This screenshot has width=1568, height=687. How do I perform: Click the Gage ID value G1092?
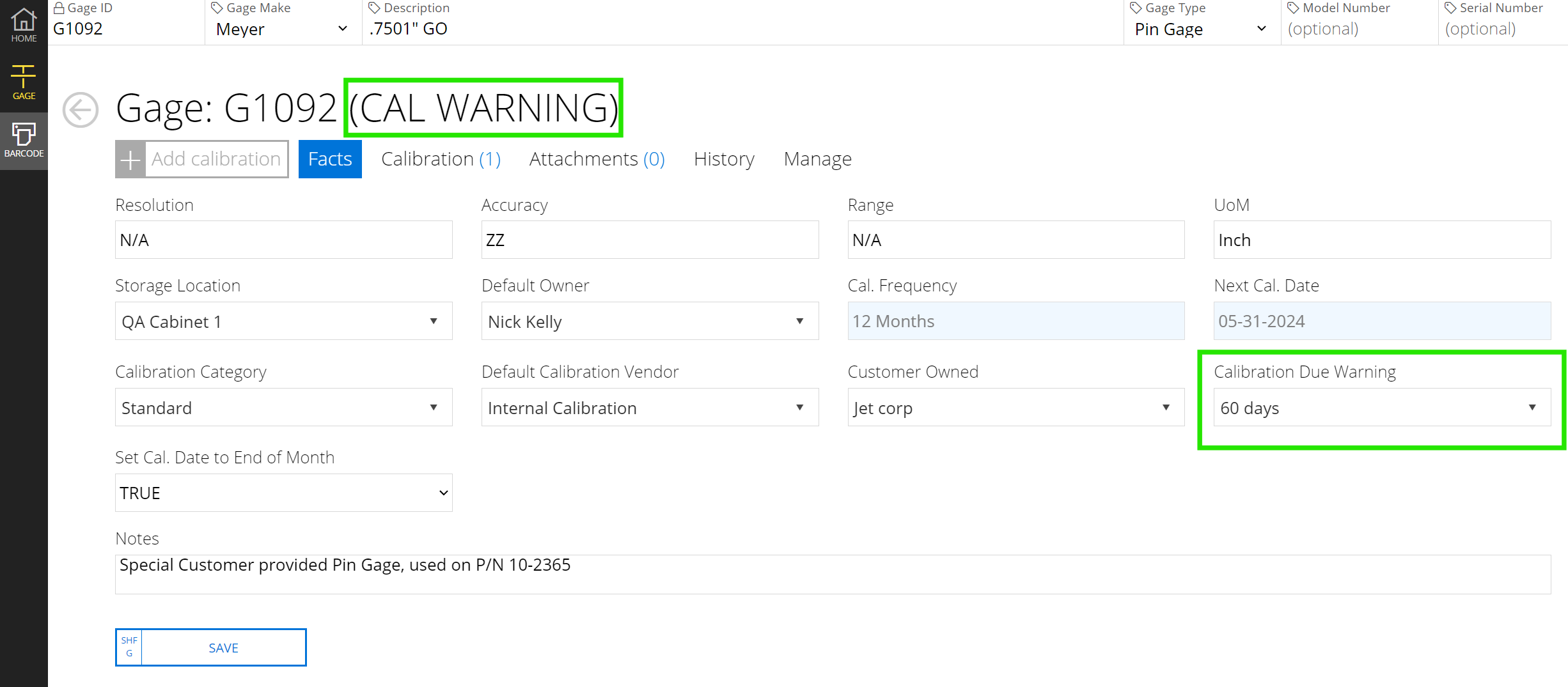(x=78, y=29)
